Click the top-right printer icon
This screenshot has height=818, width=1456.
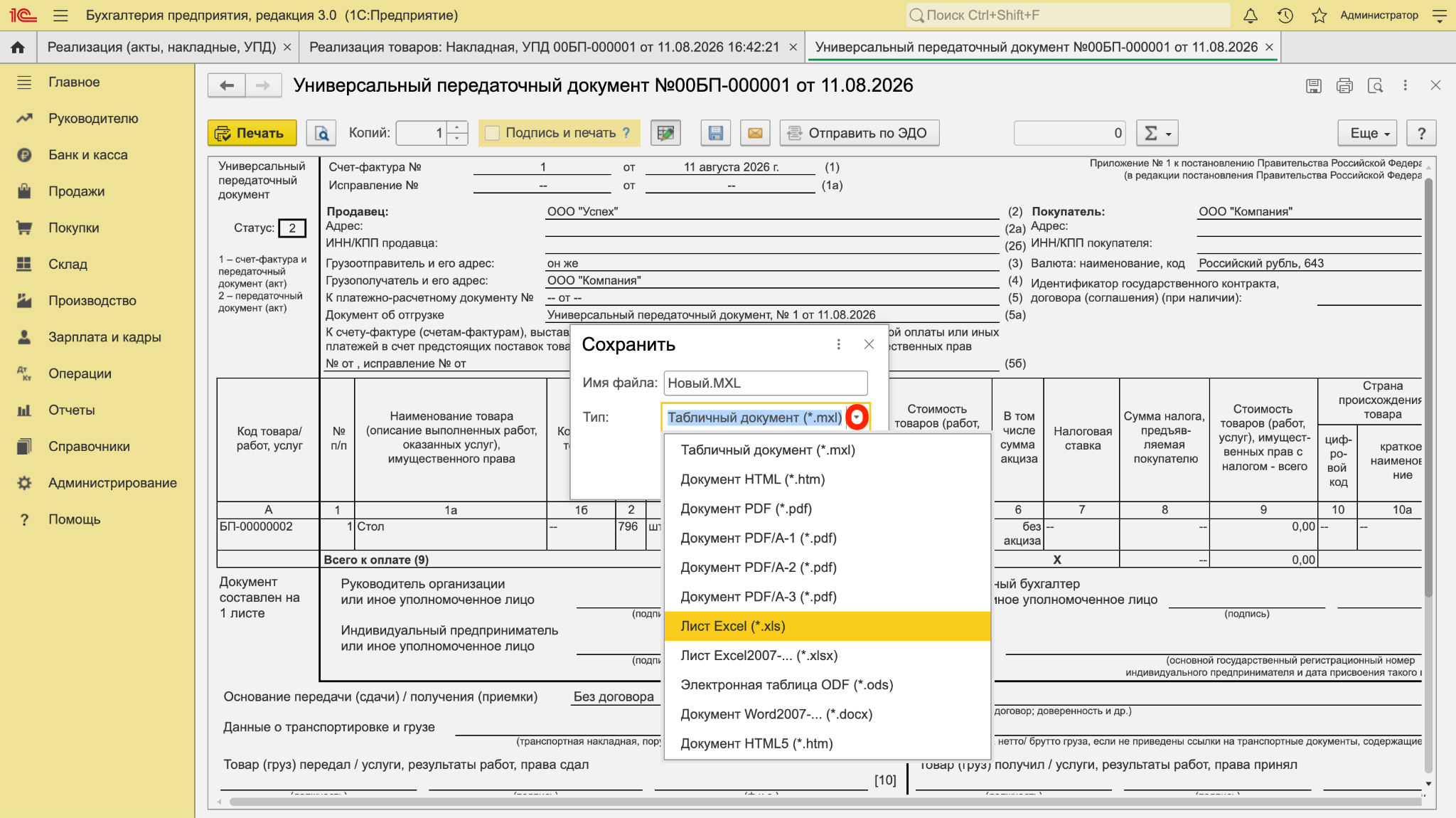pos(1344,85)
